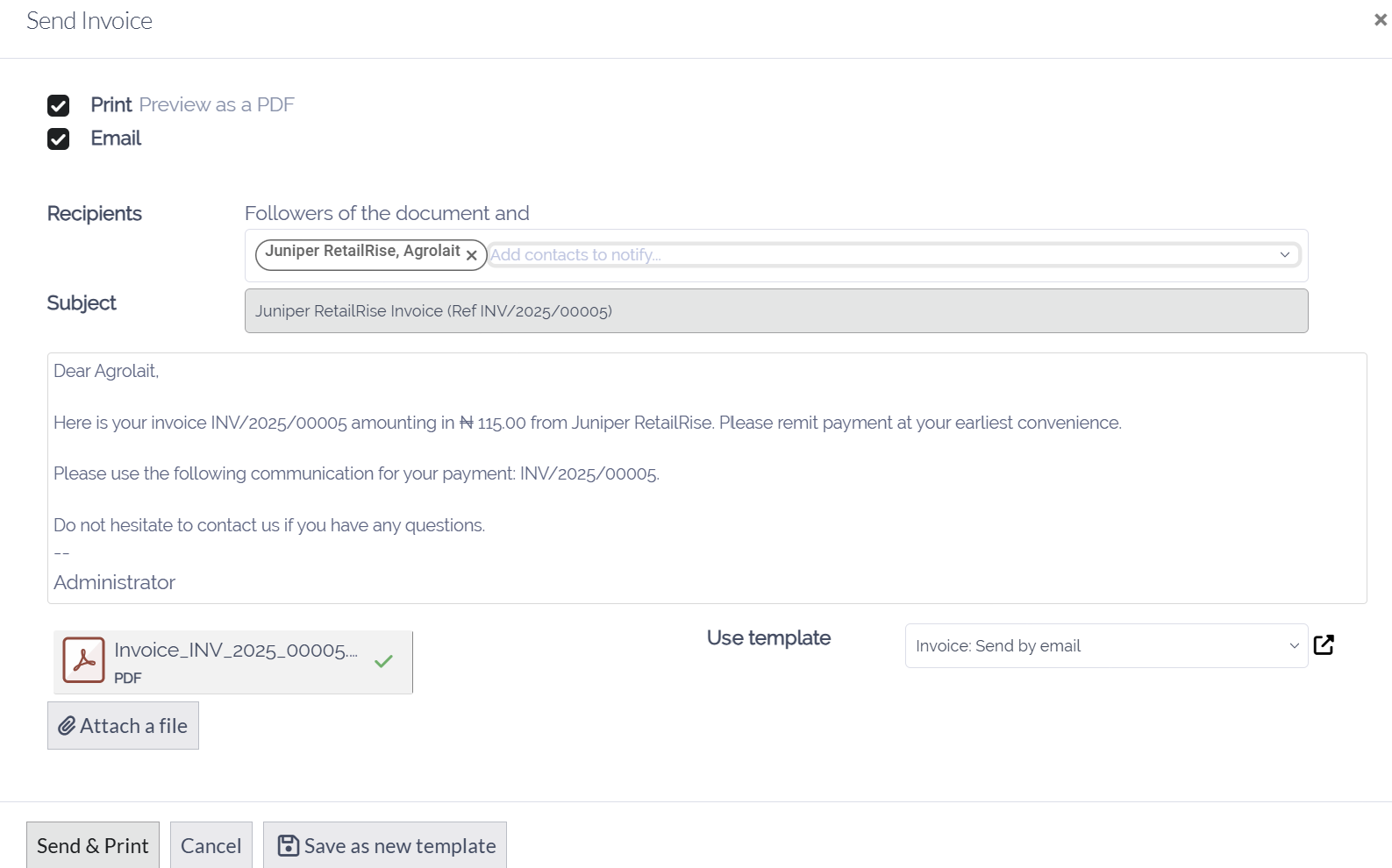This screenshot has width=1392, height=868.
Task: Click Save as new template button
Action: 385,845
